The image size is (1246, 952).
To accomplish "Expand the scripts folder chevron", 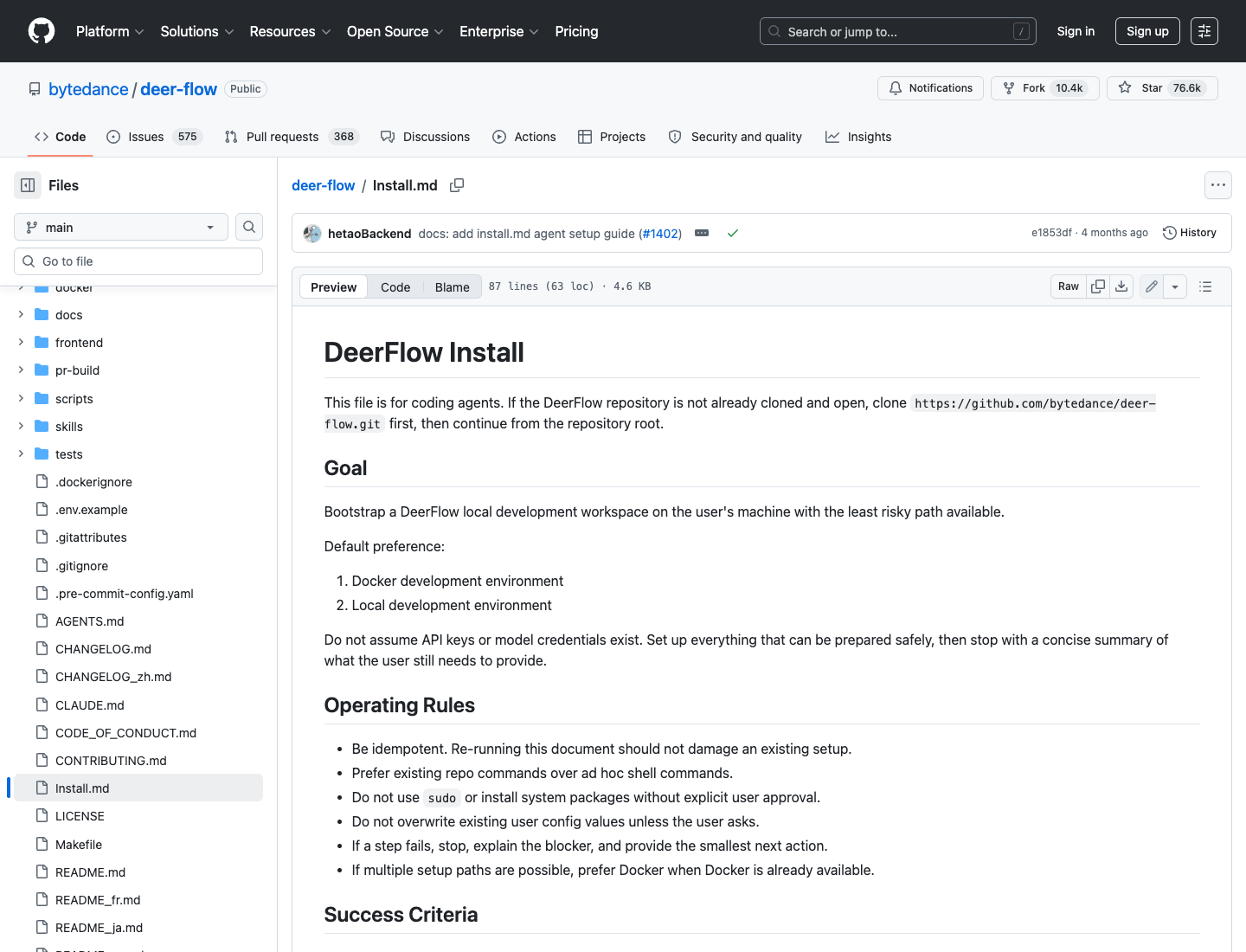I will [21, 398].
